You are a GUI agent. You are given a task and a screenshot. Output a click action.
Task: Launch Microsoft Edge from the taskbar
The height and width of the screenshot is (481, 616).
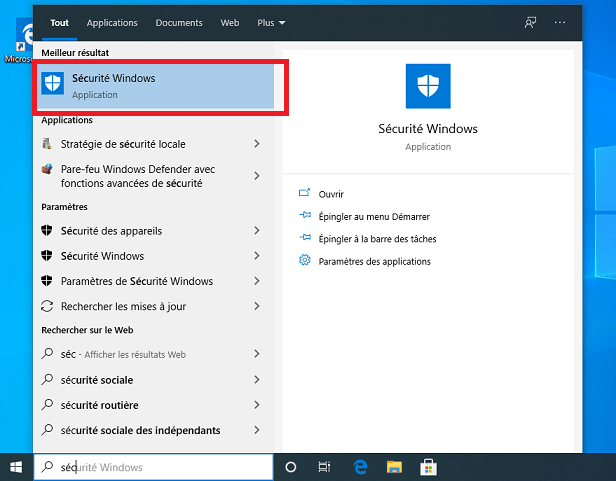pos(360,467)
